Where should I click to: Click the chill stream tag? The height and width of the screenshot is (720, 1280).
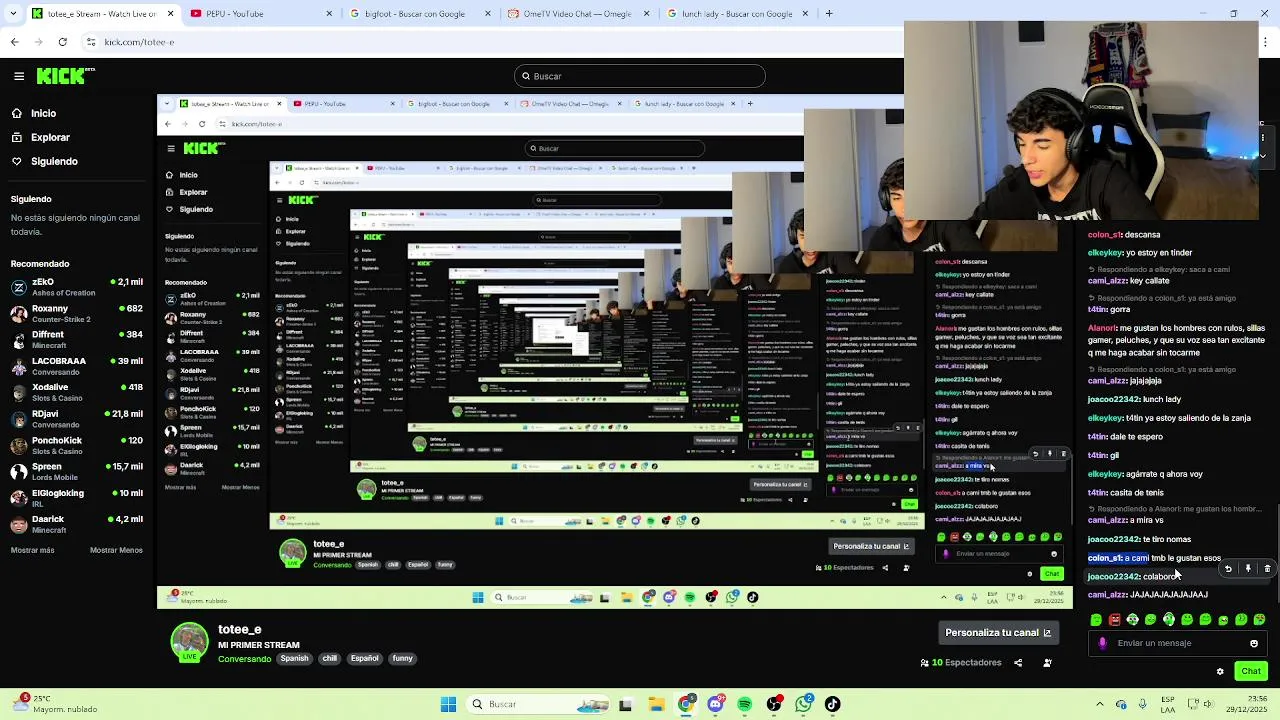330,658
